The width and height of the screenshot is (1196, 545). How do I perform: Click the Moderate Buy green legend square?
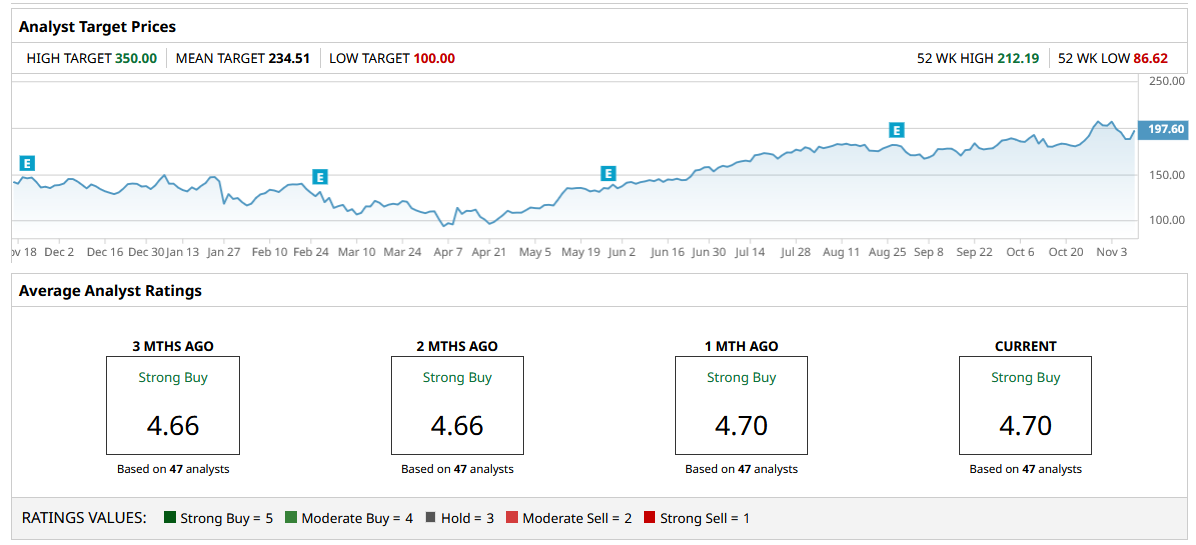[x=291, y=518]
